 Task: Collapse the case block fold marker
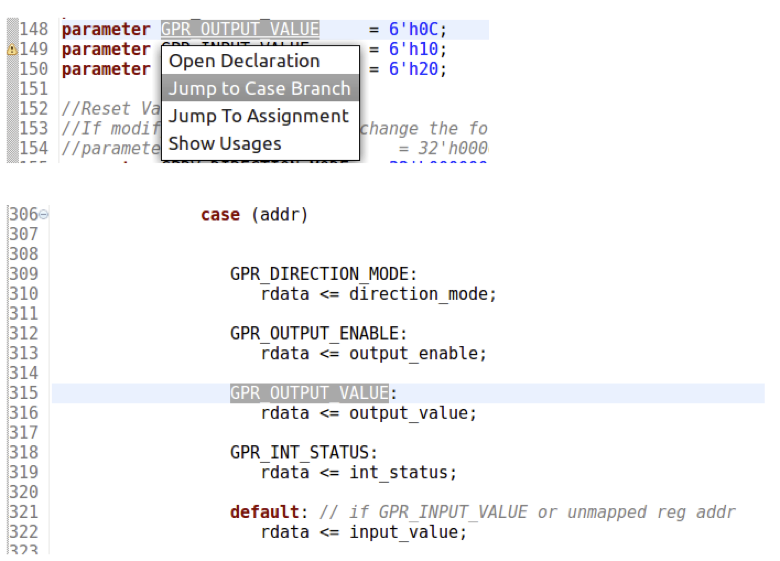pos(44,215)
